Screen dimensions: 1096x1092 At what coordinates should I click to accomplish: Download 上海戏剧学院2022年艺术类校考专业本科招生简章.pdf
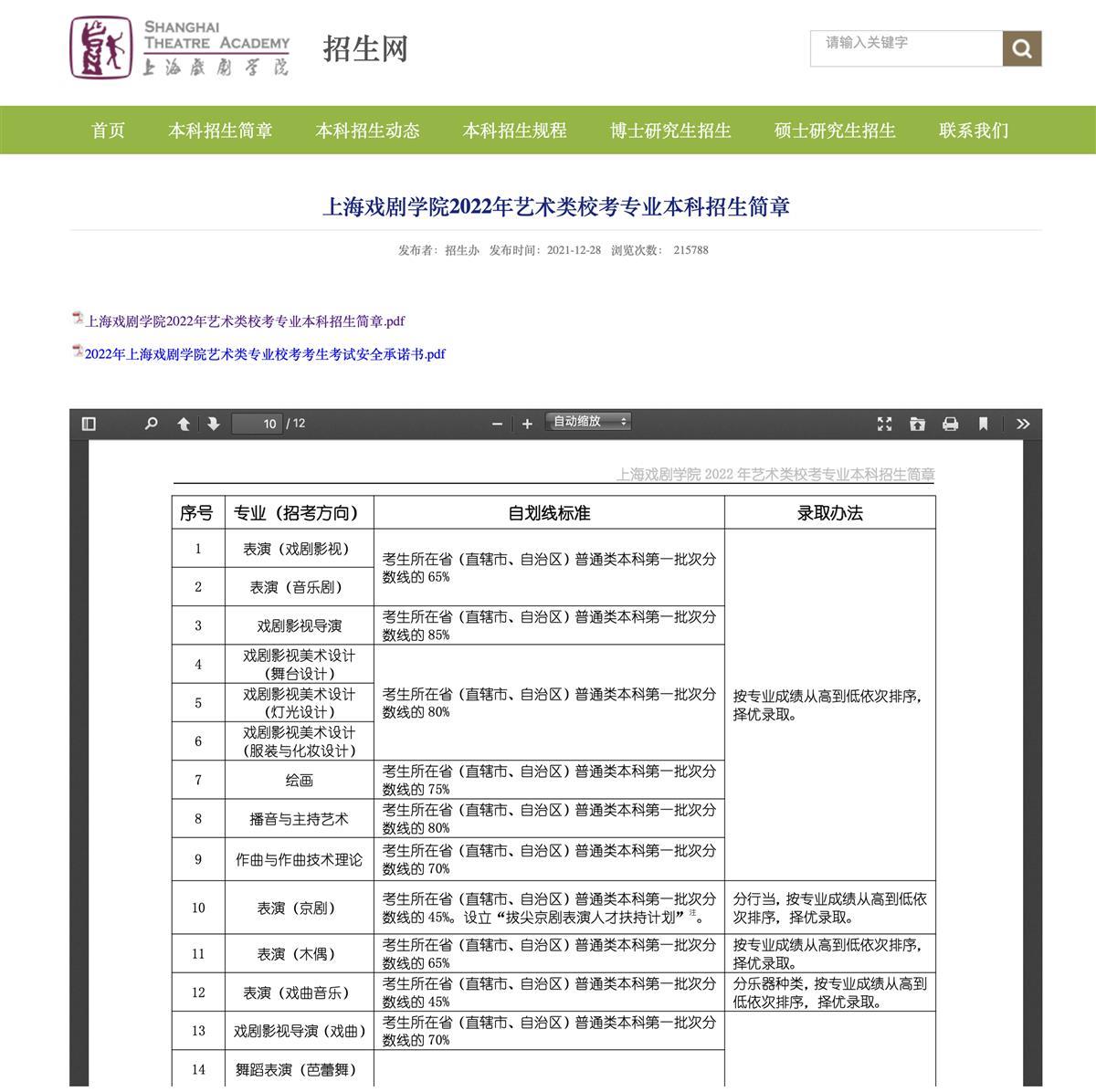[245, 321]
